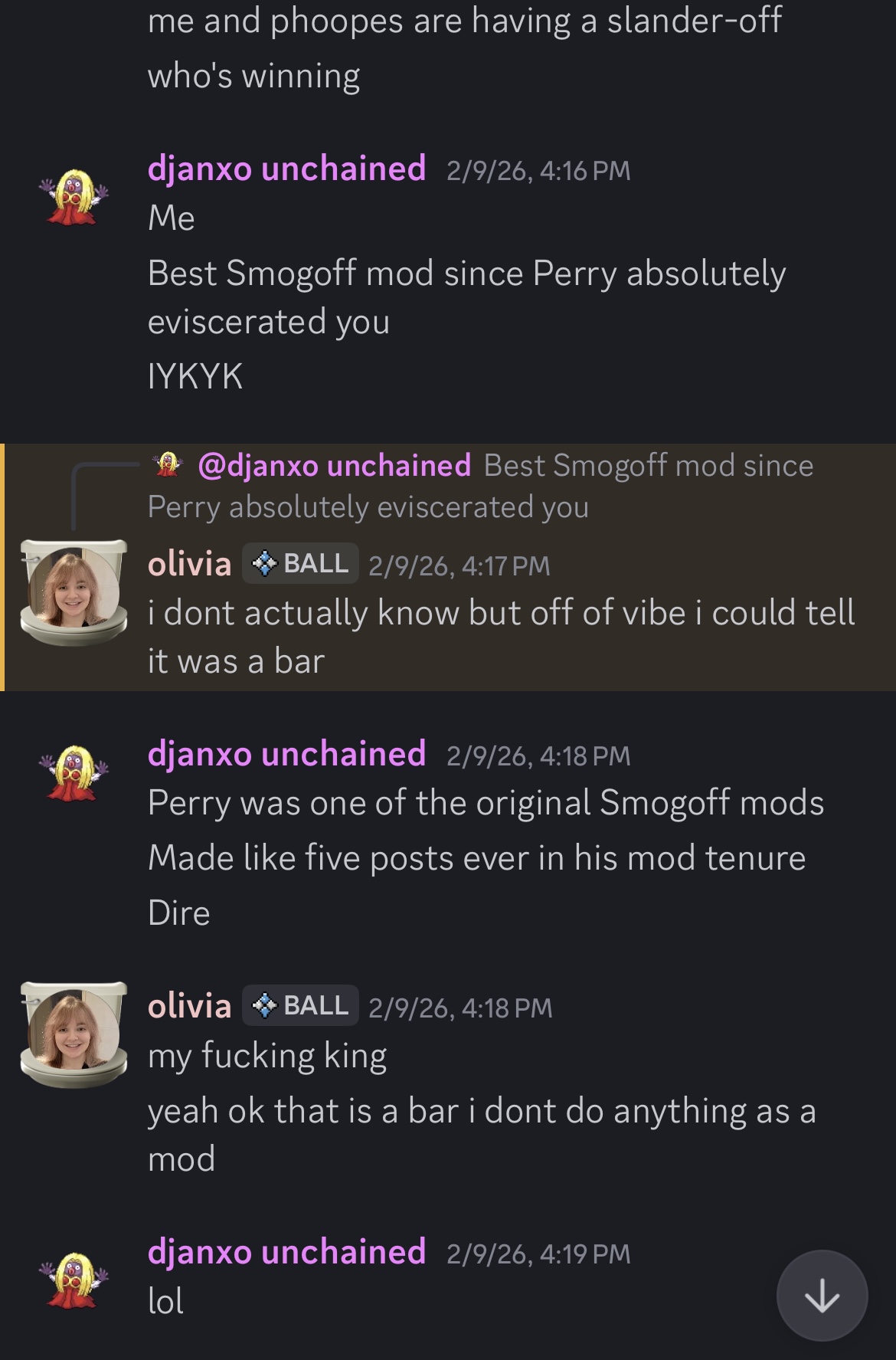
Task: Open "djanxo unchained" username at 4:16 PM
Action: tap(286, 169)
